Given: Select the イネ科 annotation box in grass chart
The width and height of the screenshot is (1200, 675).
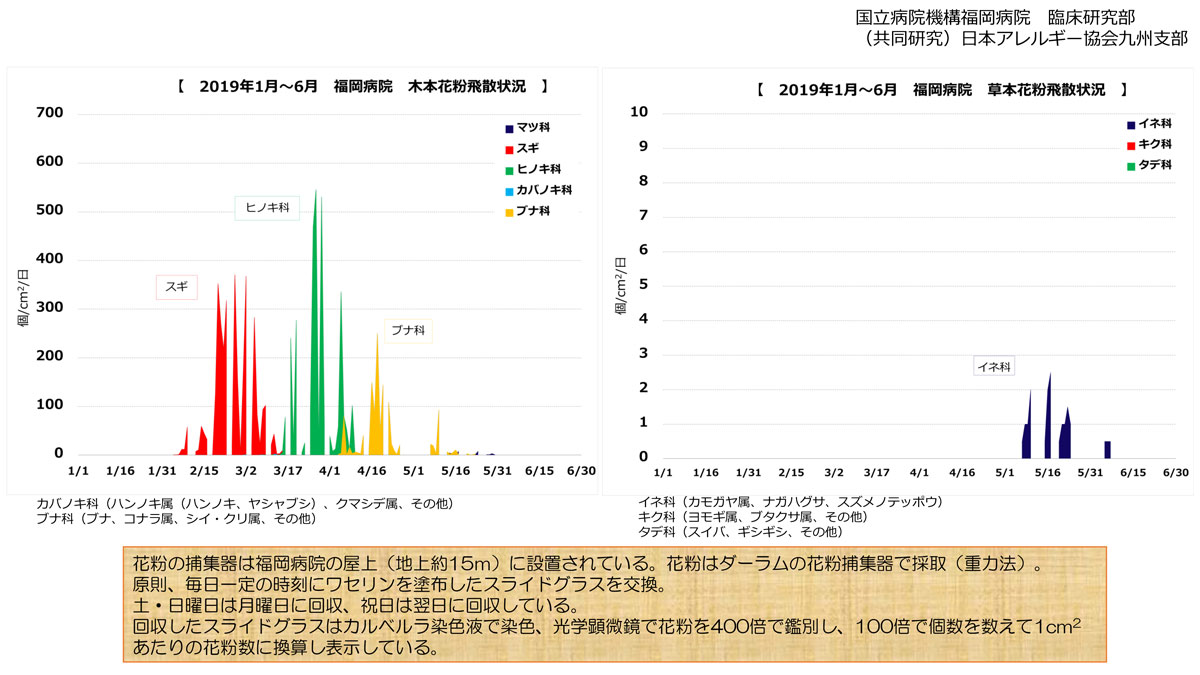Looking at the screenshot, I should [994, 367].
